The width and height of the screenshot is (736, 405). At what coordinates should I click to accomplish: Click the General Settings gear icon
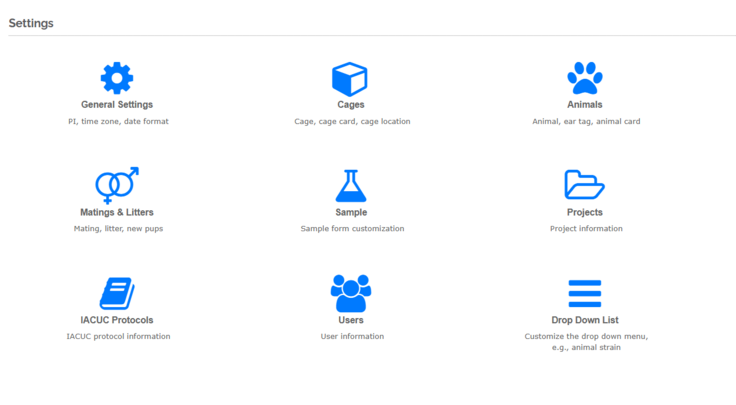pyautogui.click(x=117, y=78)
